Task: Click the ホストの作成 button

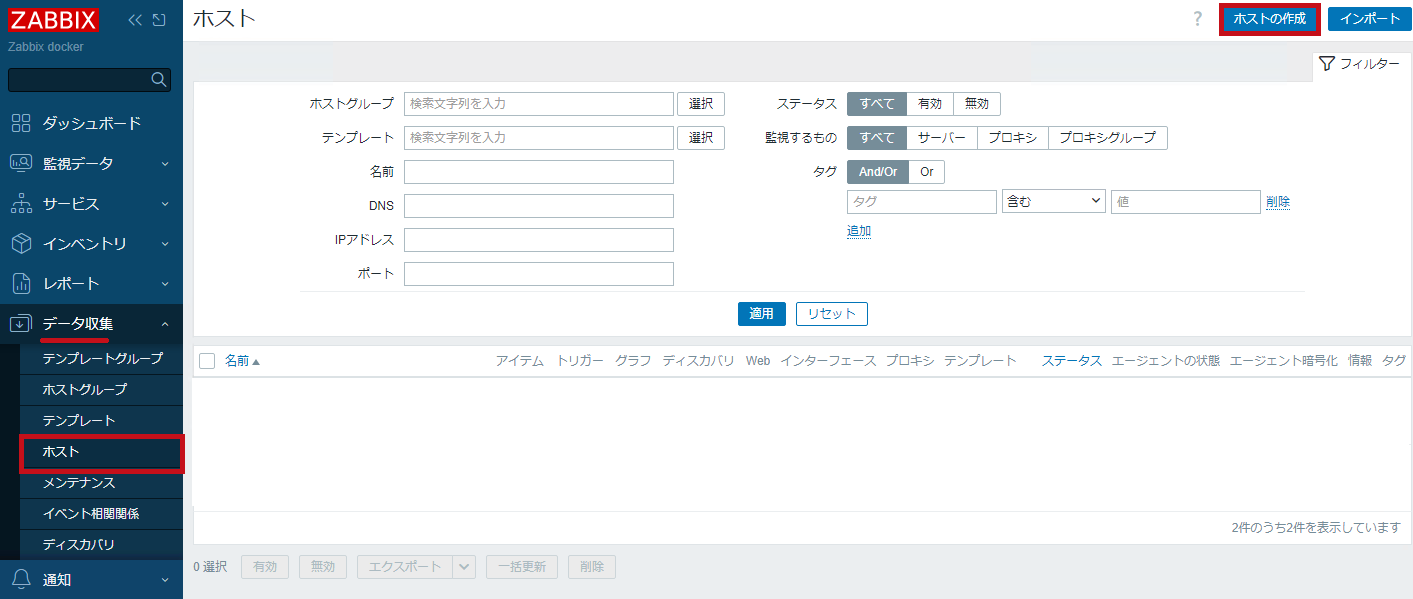Action: (1269, 19)
